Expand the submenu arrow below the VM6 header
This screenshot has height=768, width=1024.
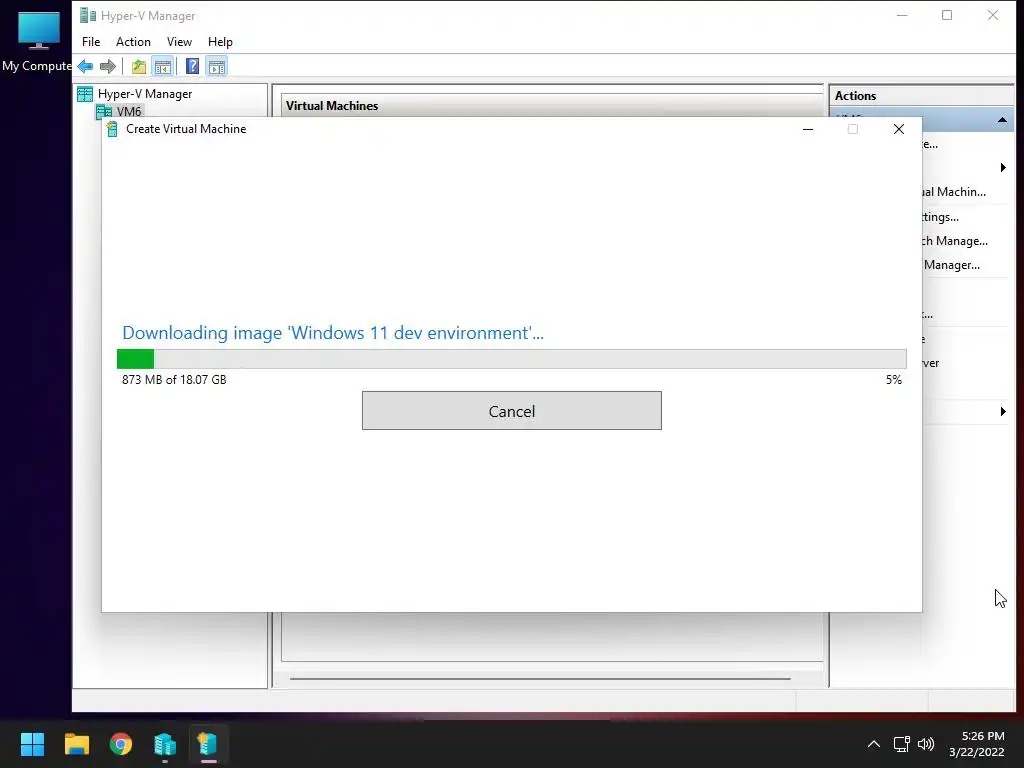pyautogui.click(x=1003, y=168)
